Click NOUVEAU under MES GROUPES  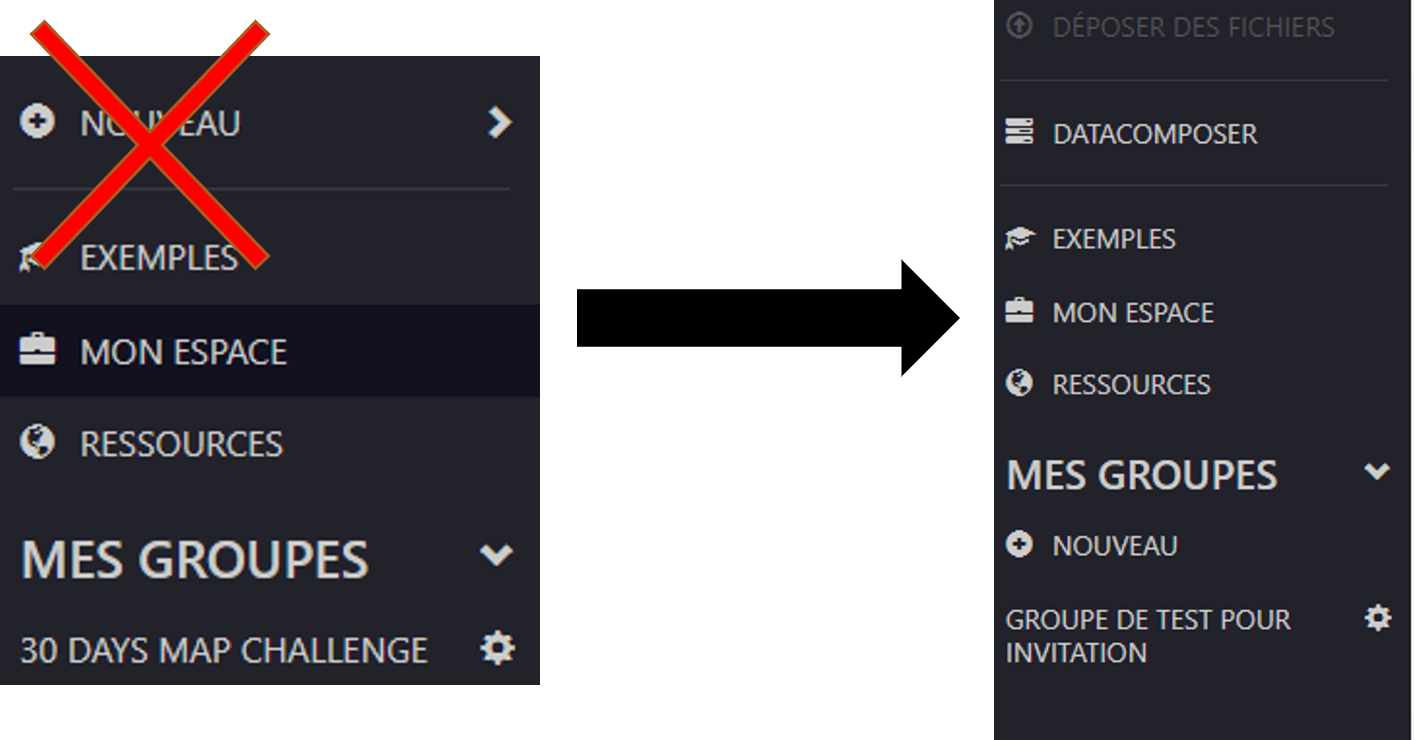[1115, 546]
